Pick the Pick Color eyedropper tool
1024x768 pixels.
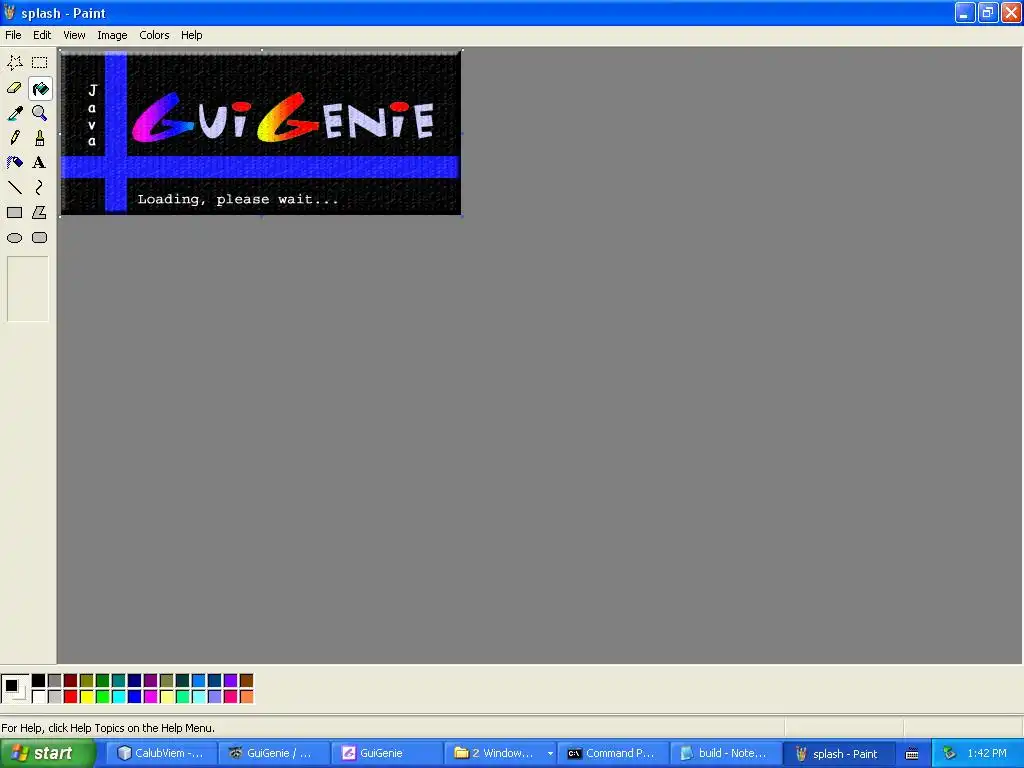point(14,113)
